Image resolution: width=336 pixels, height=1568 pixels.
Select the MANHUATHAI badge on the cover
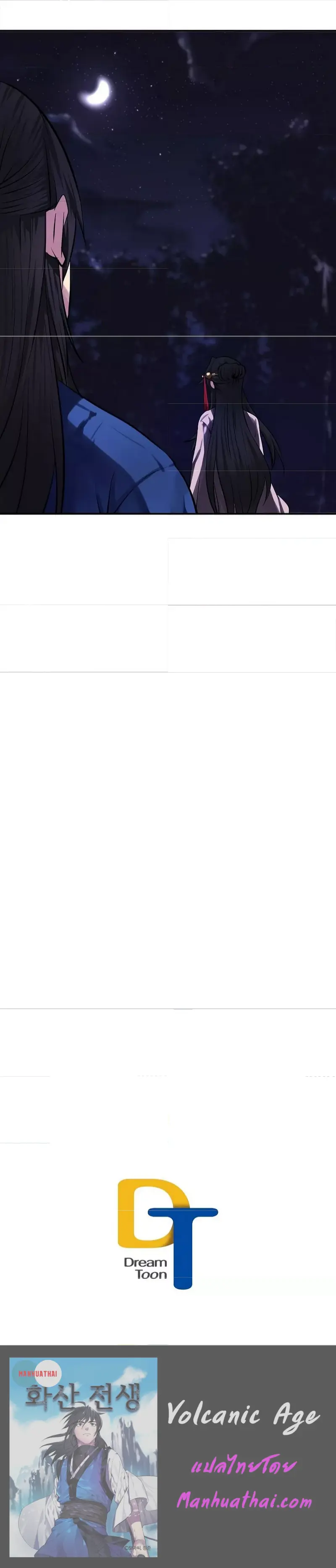point(37,1373)
